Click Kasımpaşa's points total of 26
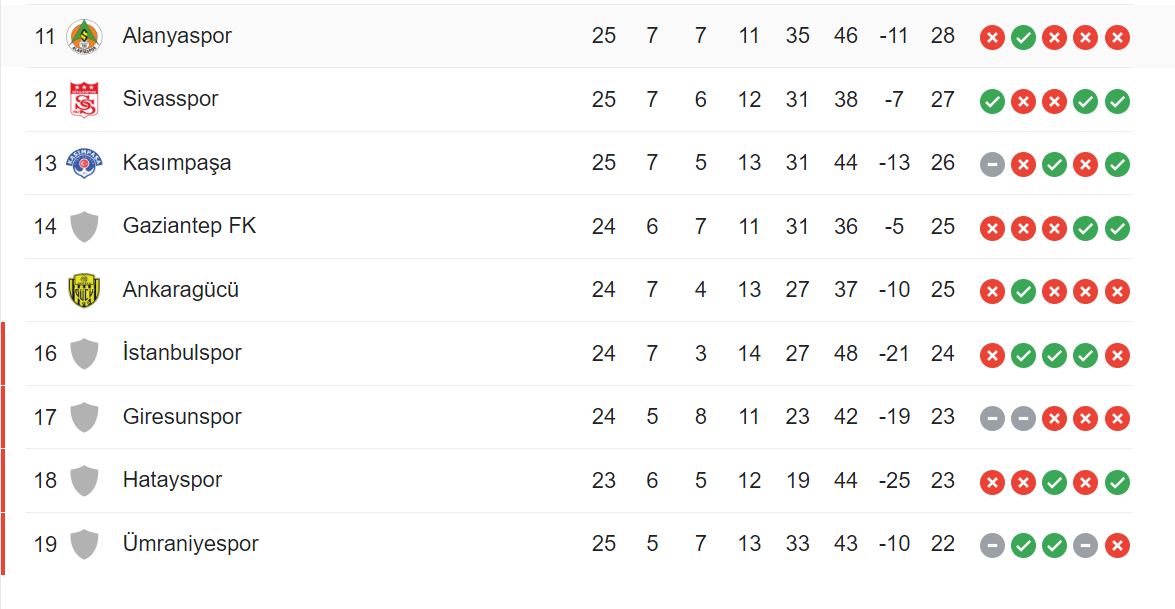Screen dimensions: 1175x609 (x=943, y=163)
